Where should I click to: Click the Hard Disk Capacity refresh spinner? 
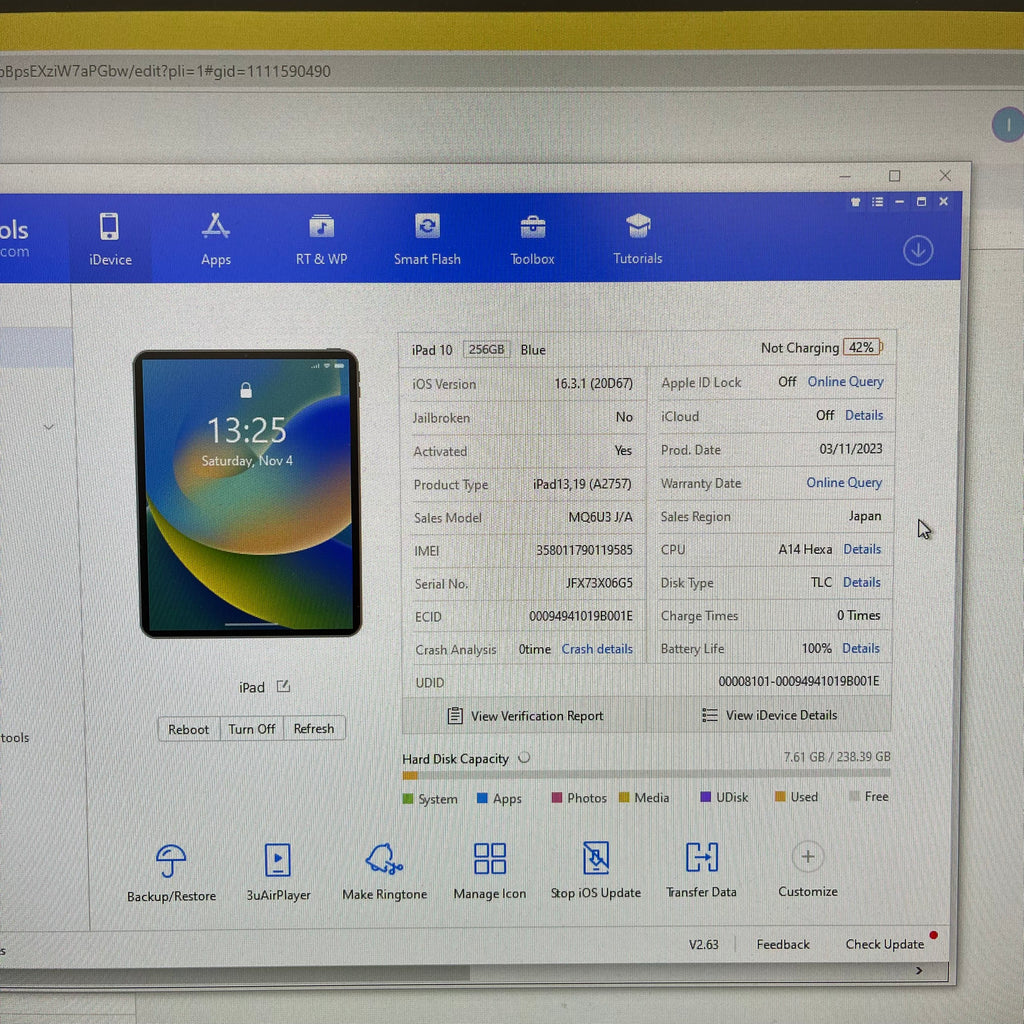click(x=524, y=758)
